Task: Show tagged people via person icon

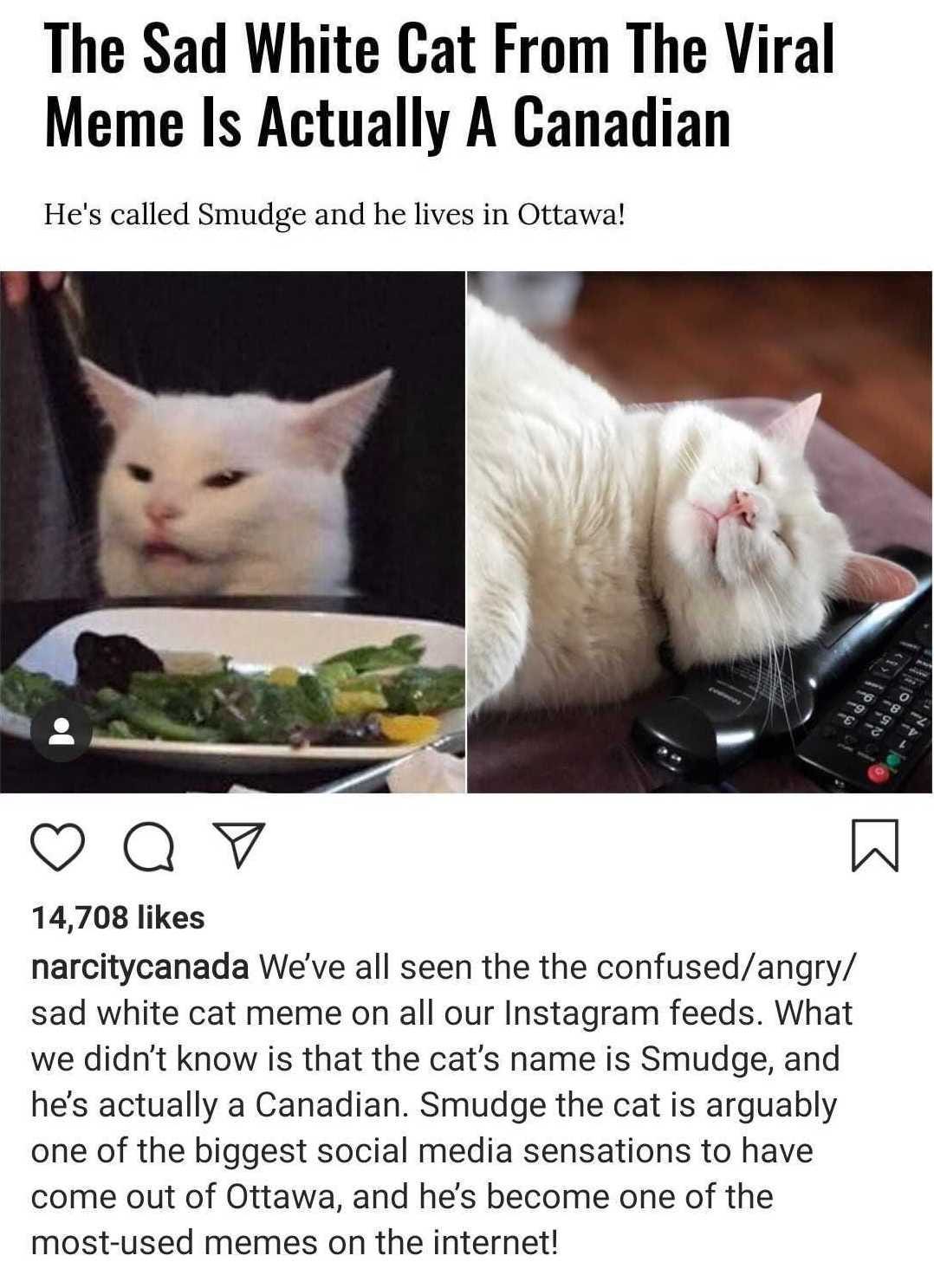Action: point(61,731)
